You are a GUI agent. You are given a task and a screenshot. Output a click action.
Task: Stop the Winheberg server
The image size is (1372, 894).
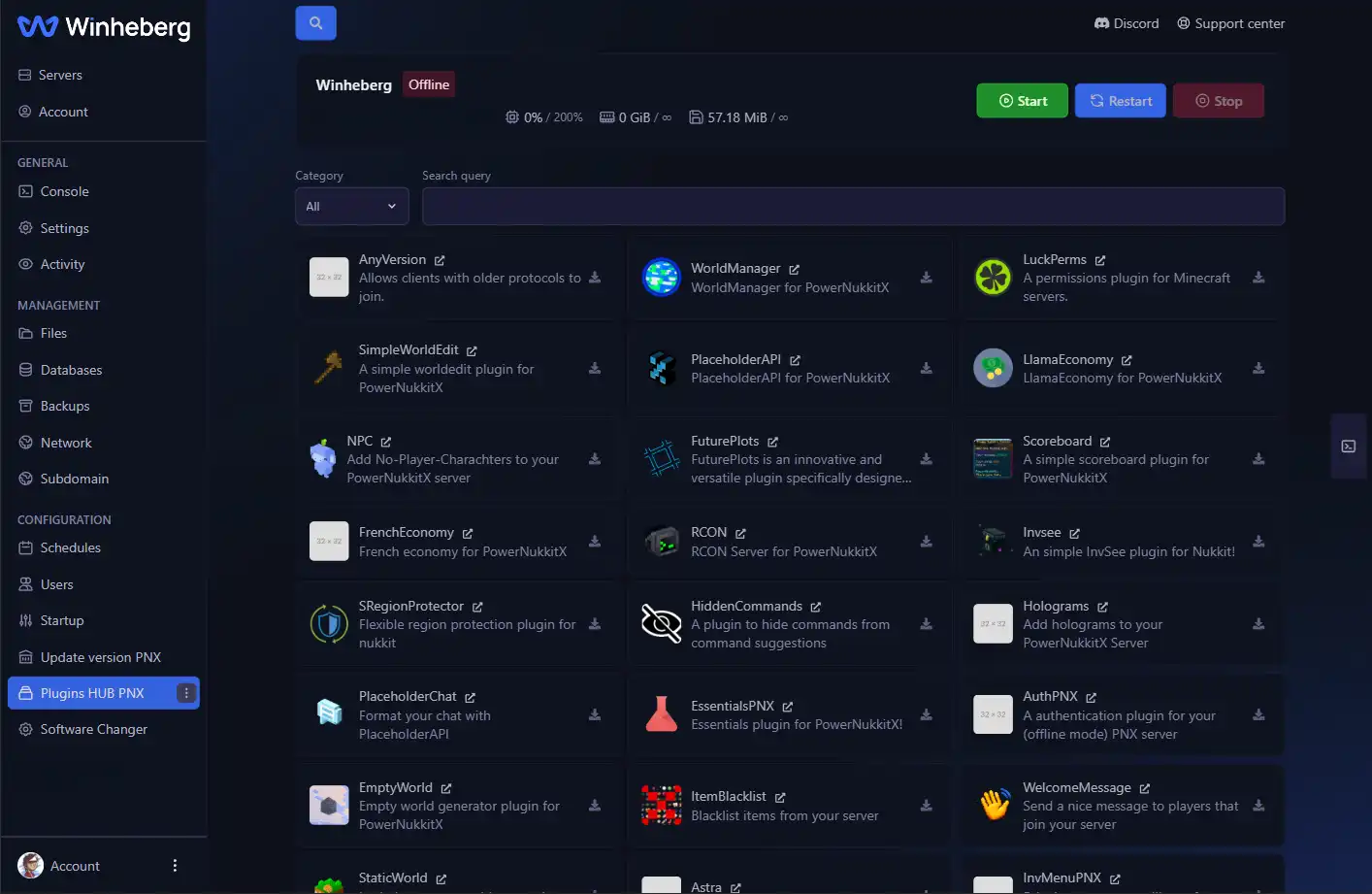tap(1218, 101)
